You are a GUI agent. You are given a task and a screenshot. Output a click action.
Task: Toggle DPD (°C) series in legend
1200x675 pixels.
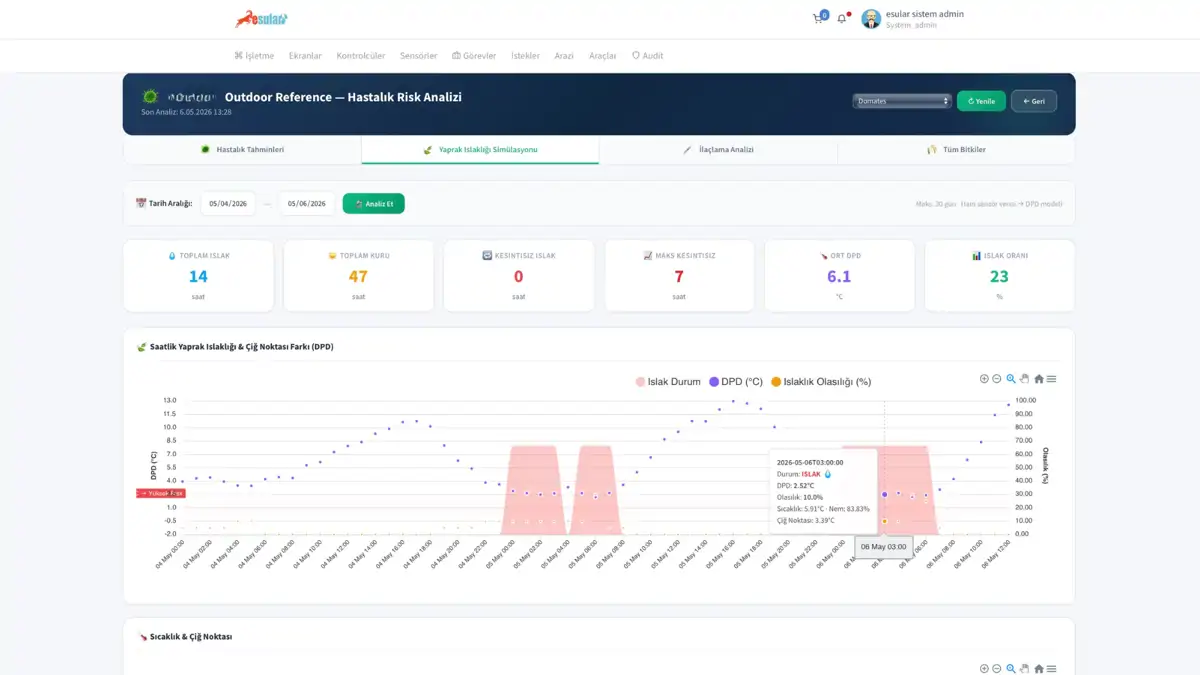tap(736, 382)
